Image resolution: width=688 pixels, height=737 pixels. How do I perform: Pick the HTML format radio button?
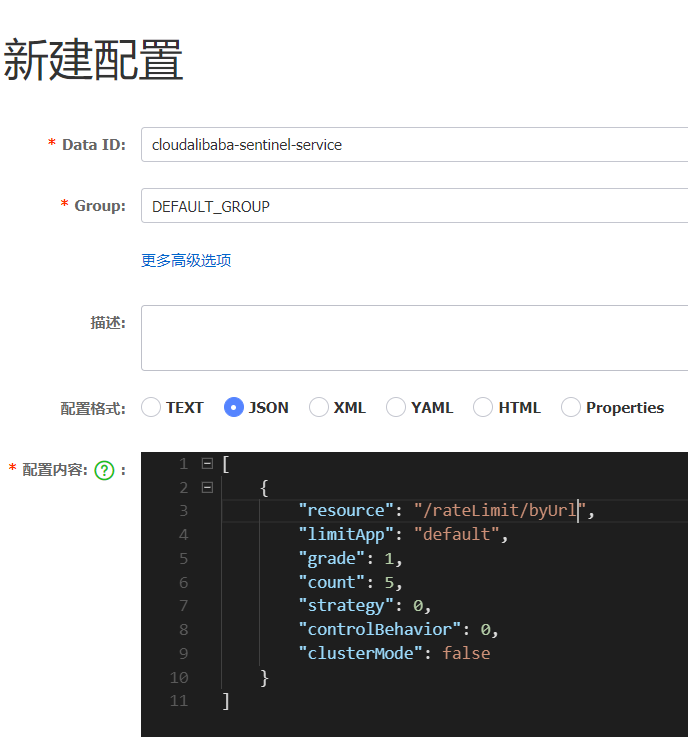[483, 407]
